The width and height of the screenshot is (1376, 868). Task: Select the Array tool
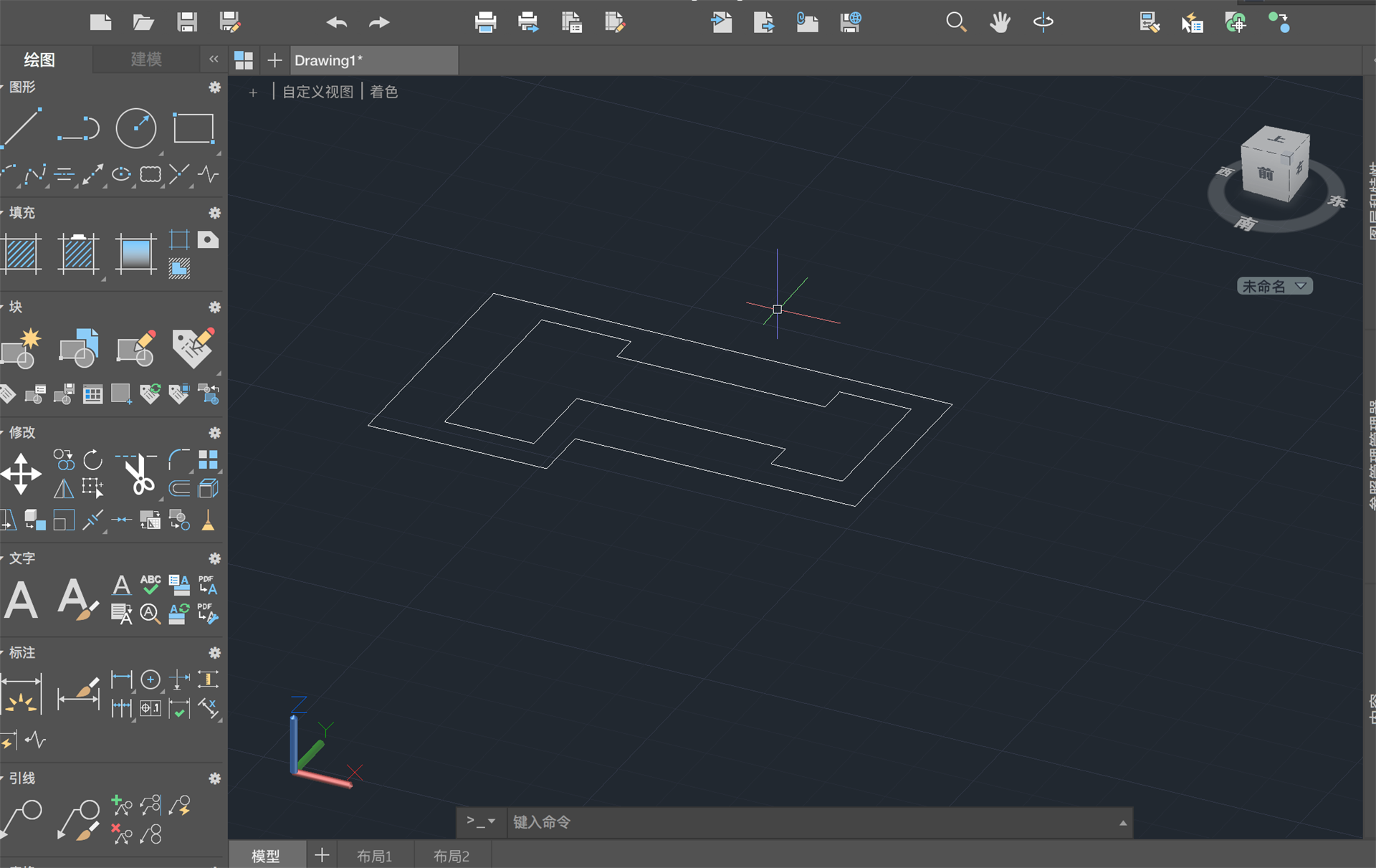tap(209, 459)
